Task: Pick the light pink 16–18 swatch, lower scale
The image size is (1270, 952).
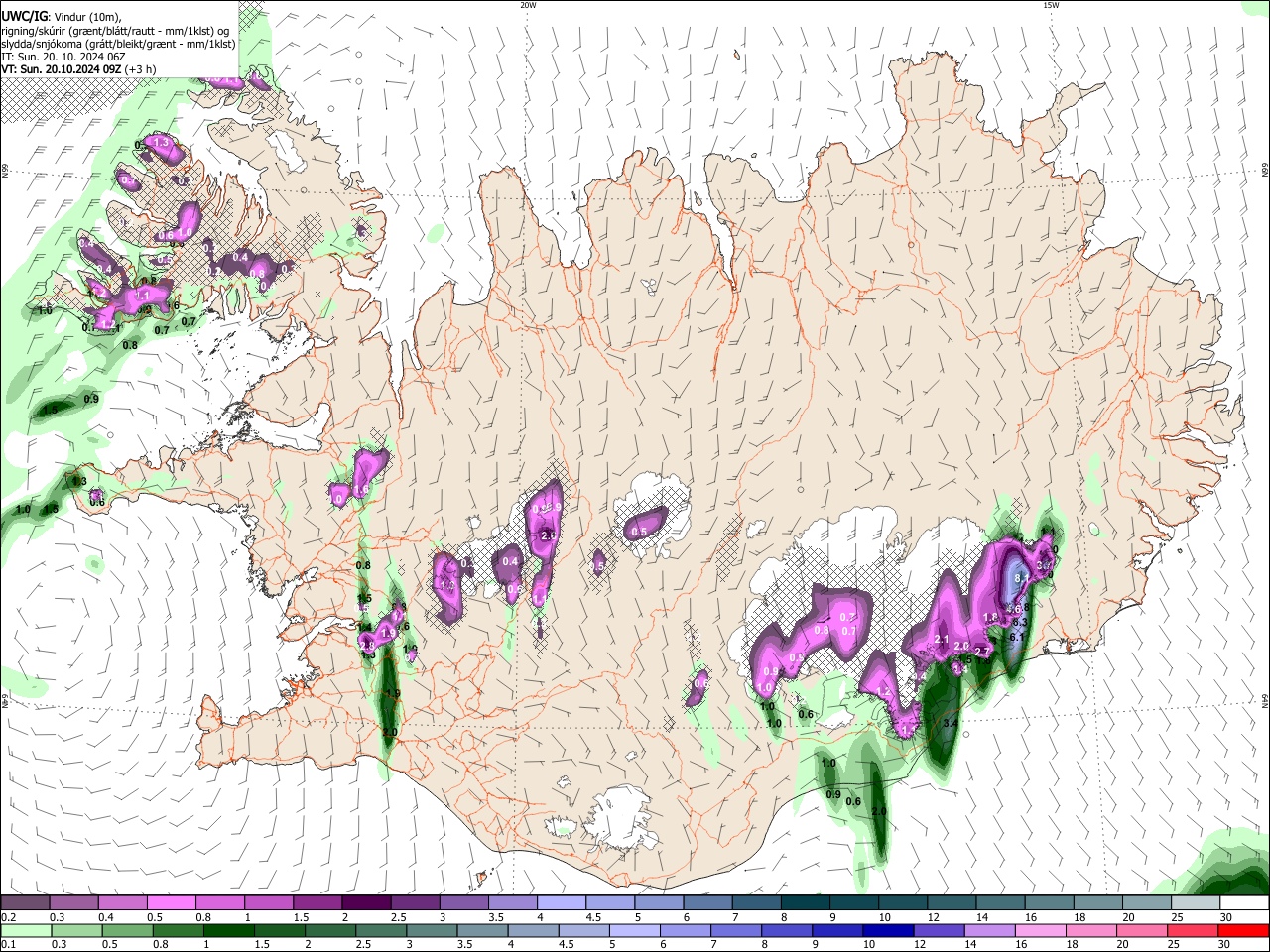Action: 1040,930
